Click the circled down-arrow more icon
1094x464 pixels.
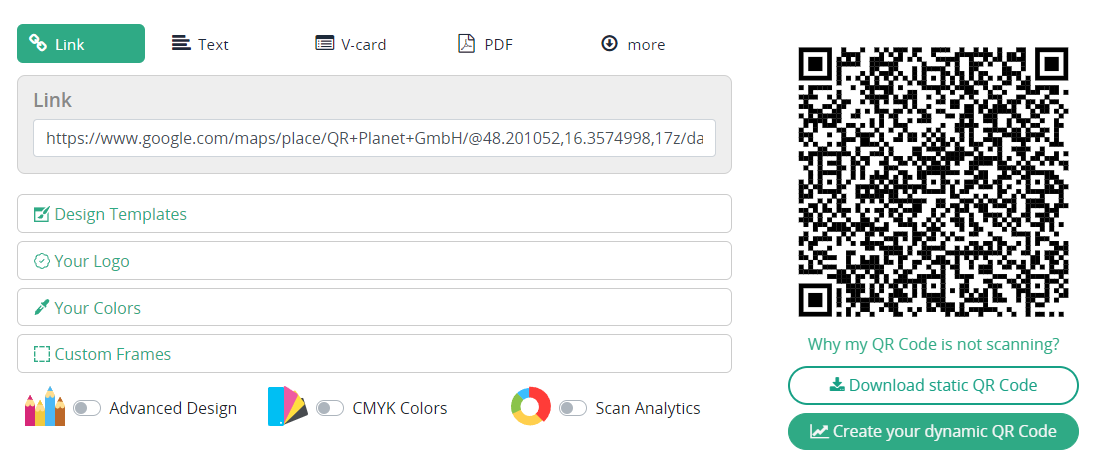pos(609,43)
